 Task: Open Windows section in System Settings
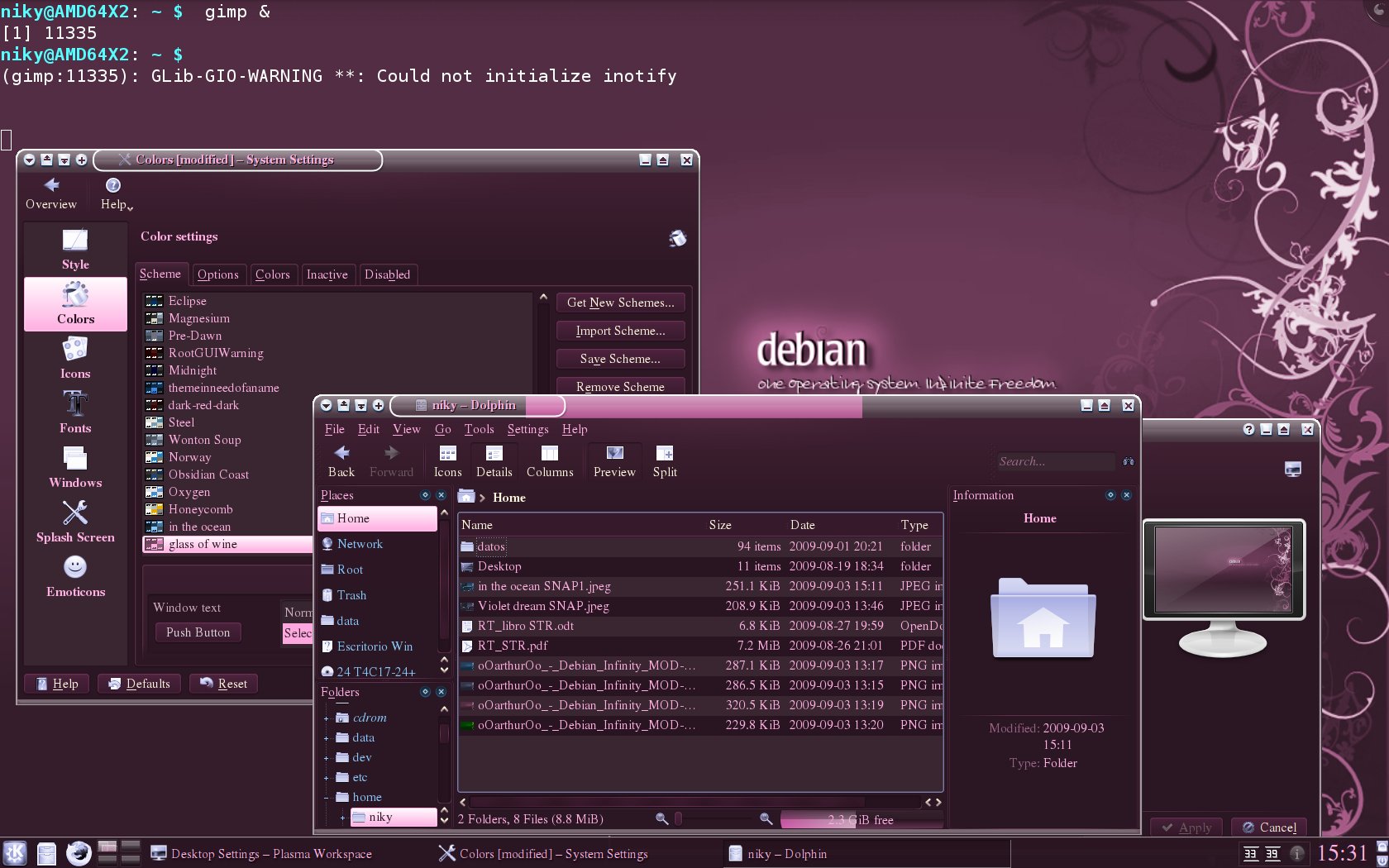pos(75,468)
